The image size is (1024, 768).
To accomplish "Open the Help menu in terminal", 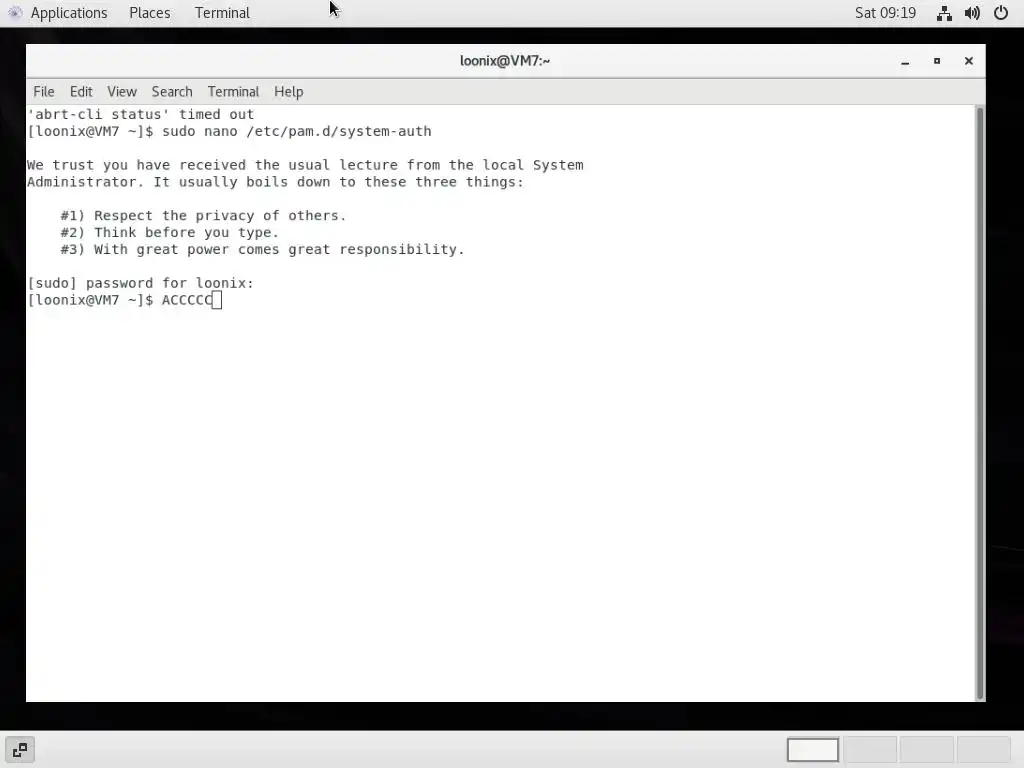I will click(289, 91).
